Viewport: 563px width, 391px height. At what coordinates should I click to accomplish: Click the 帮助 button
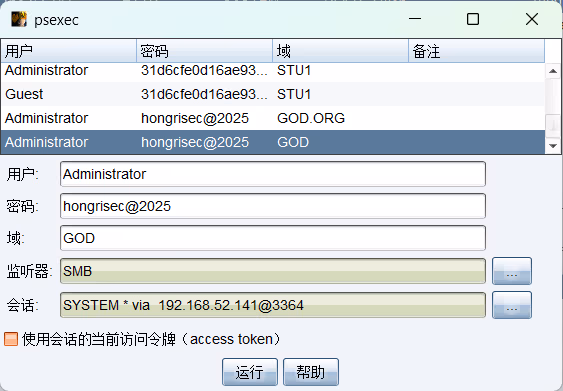pos(311,372)
